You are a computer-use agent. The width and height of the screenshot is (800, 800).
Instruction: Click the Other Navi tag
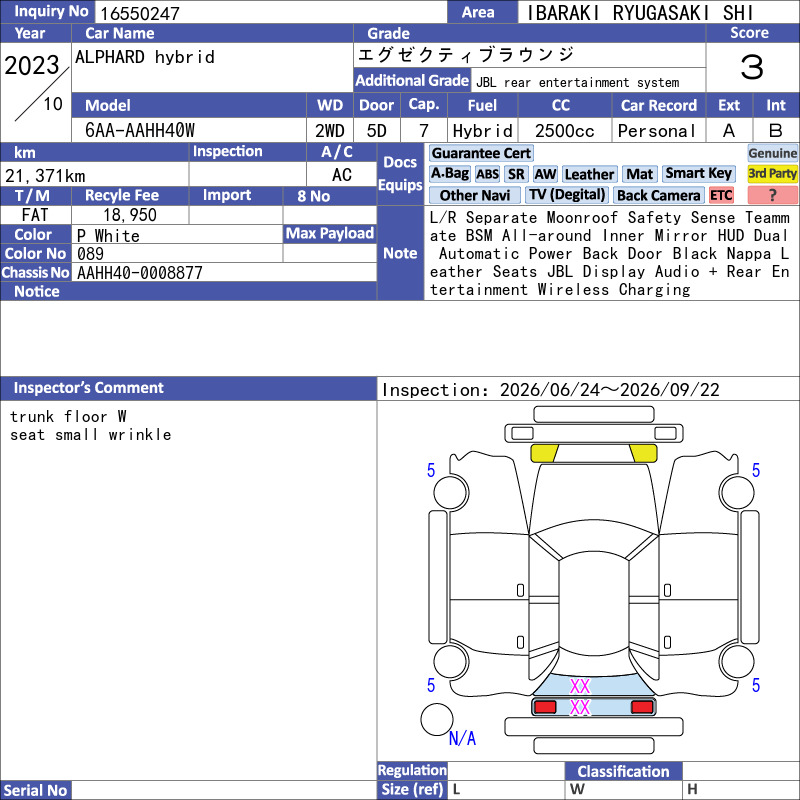pyautogui.click(x=474, y=195)
